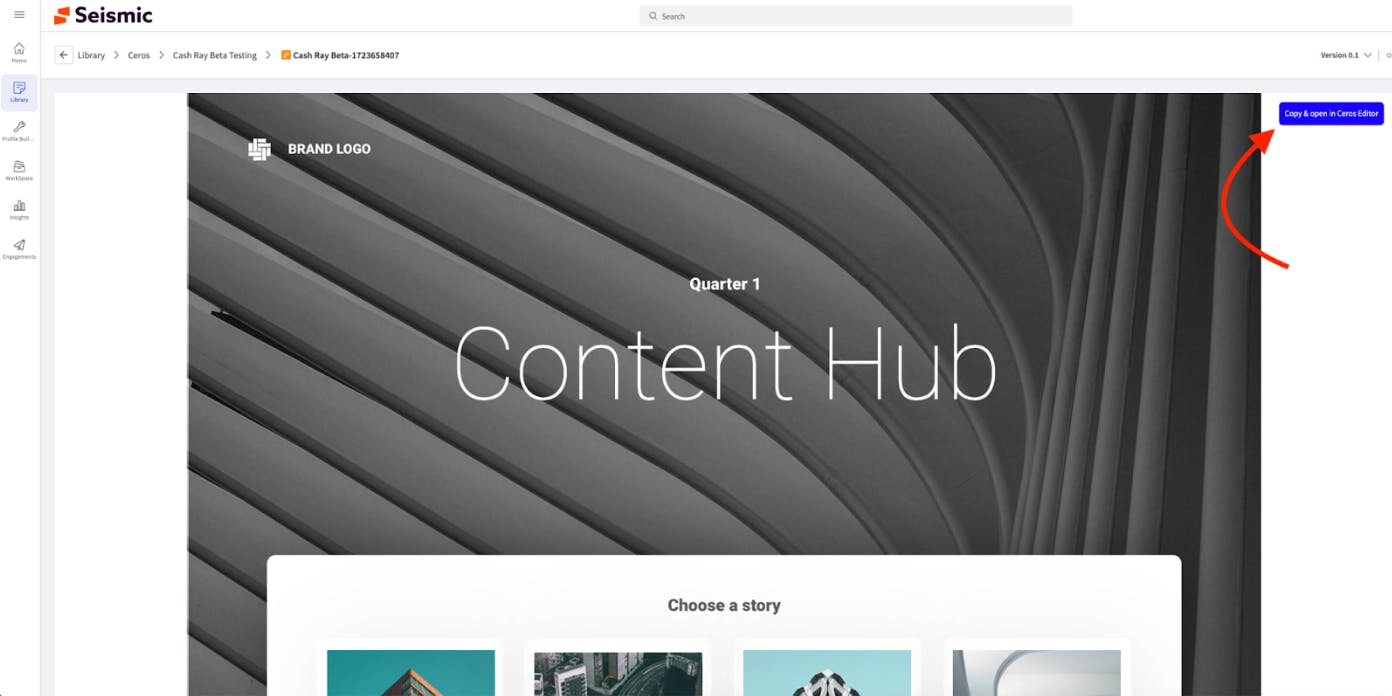Open Cash Ray Beta Testing breadcrumb
Viewport: 1392px width, 696px height.
tap(215, 55)
